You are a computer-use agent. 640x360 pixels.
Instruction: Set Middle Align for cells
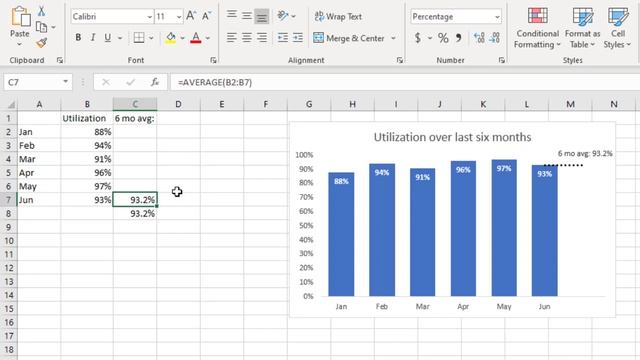pyautogui.click(x=247, y=16)
